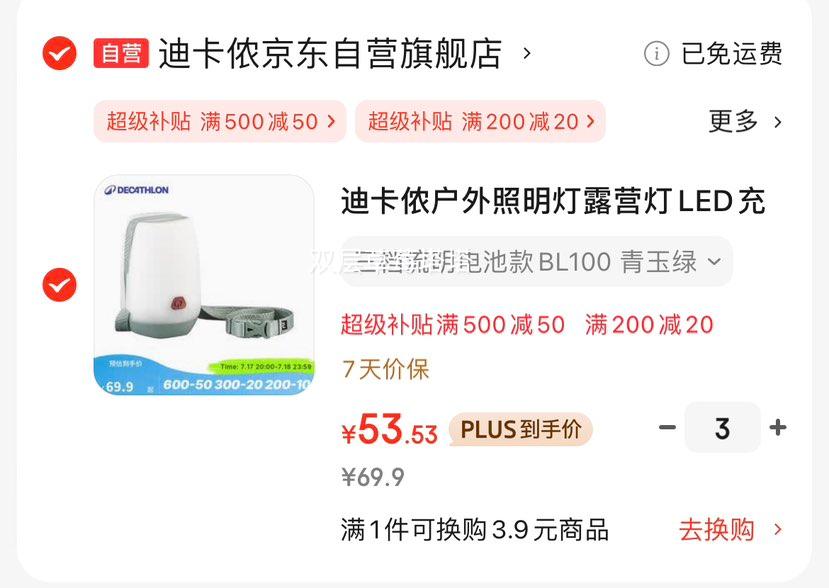Uncheck the store-level red selection circle
This screenshot has width=829, height=588.
[59, 53]
